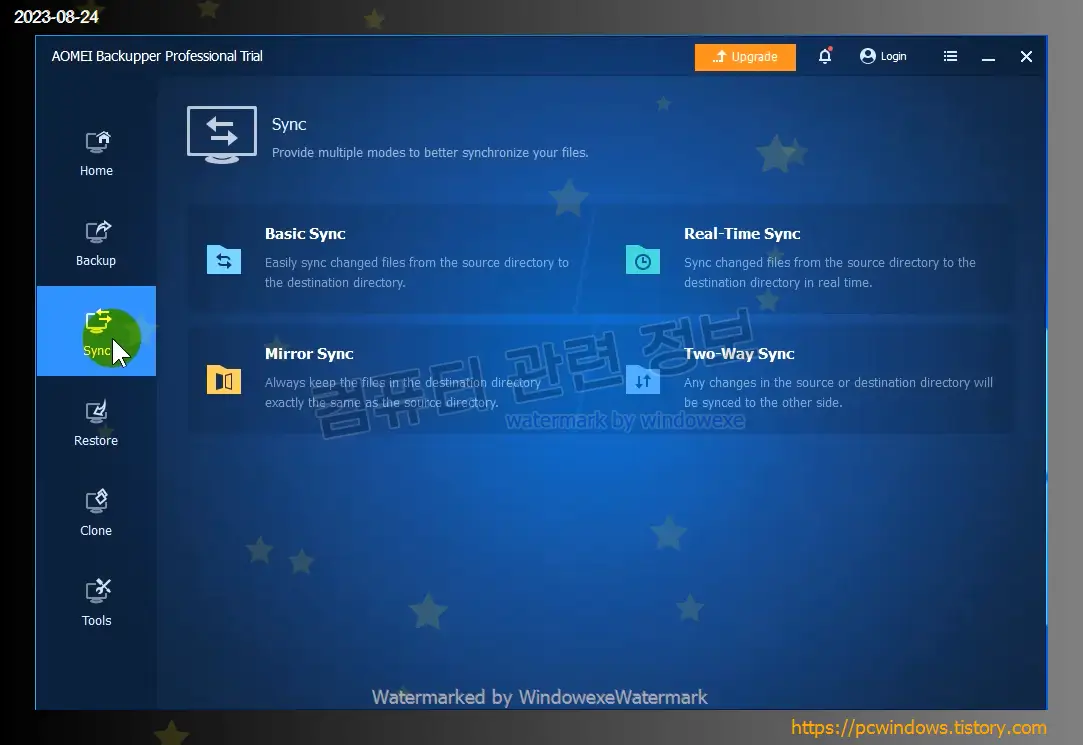Open the Home section icon
The height and width of the screenshot is (745, 1083).
point(97,142)
